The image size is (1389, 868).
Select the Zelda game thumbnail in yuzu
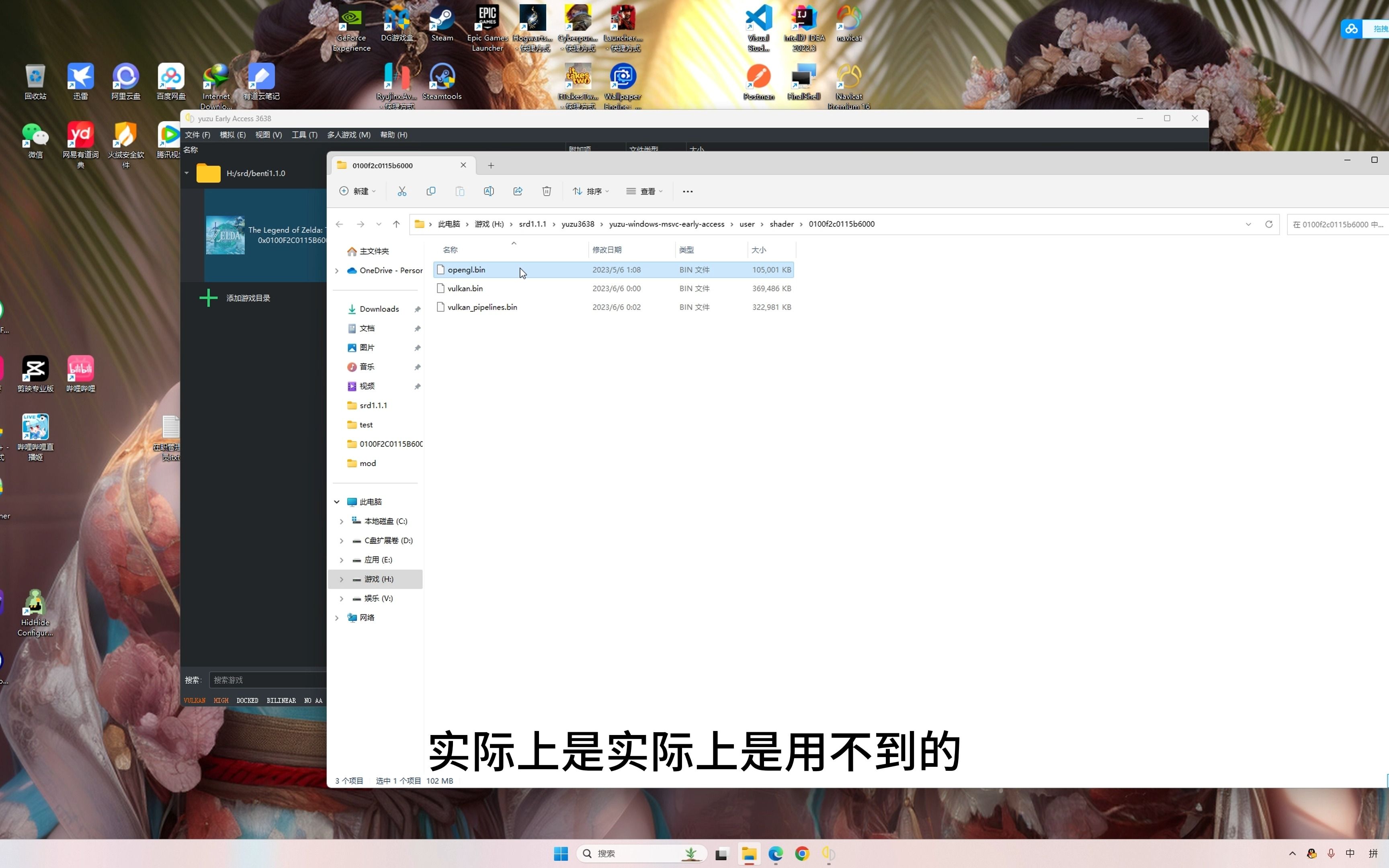tap(225, 235)
